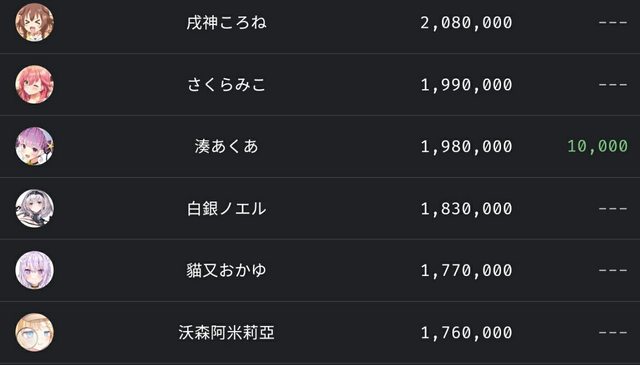This screenshot has height=365, width=640.
Task: Select the 1,830,000 subscriber count
Action: (466, 209)
